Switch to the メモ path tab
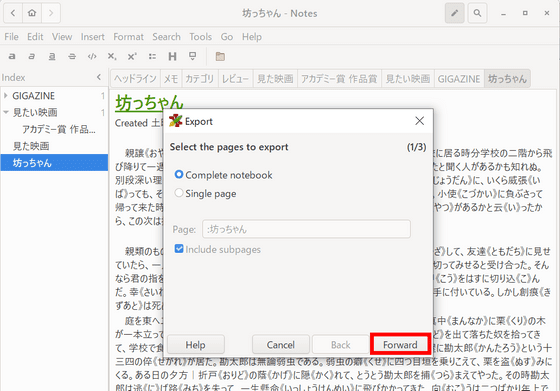The height and width of the screenshot is (391, 560). tap(171, 79)
